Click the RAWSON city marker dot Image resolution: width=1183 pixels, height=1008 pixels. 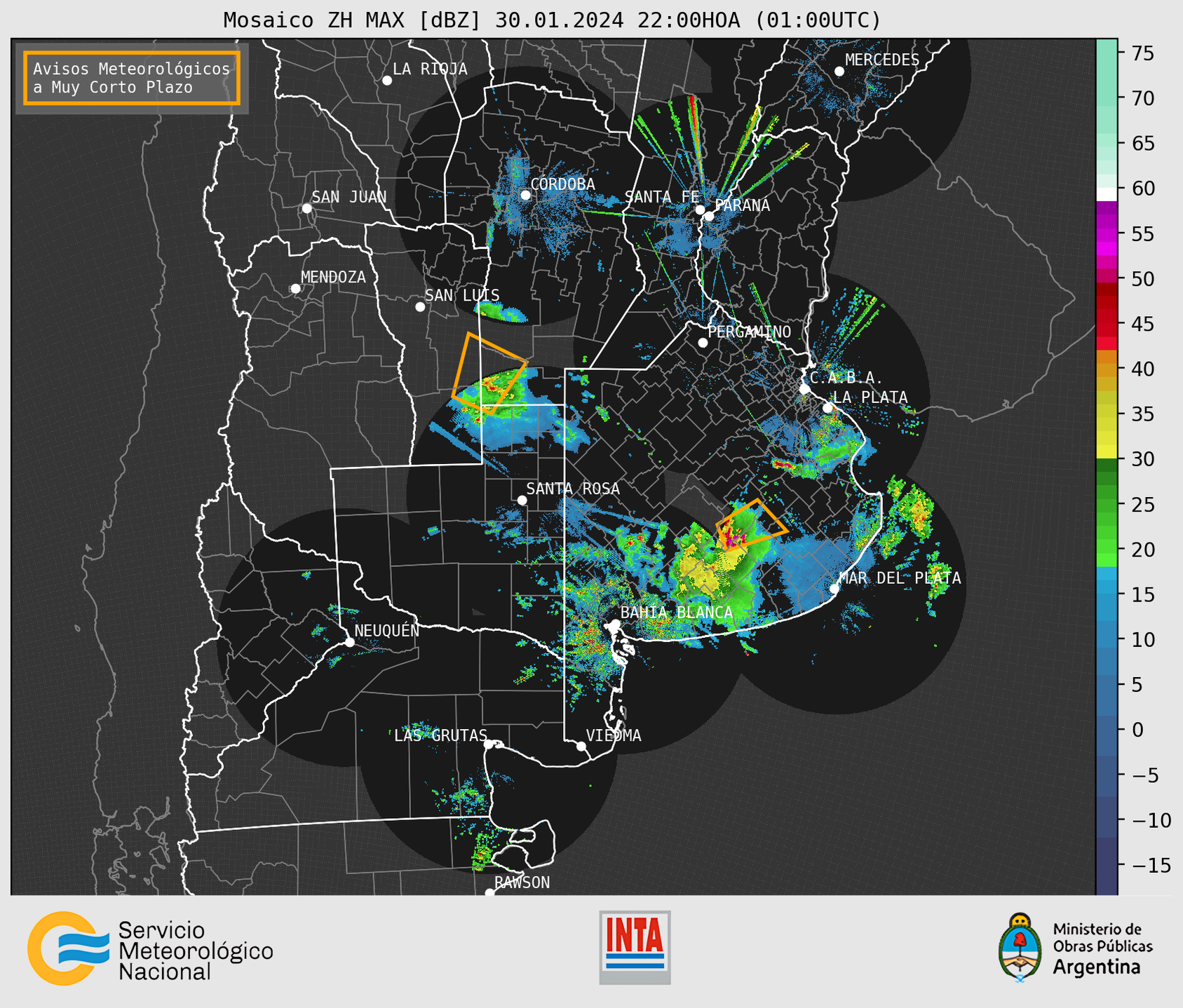point(489,892)
